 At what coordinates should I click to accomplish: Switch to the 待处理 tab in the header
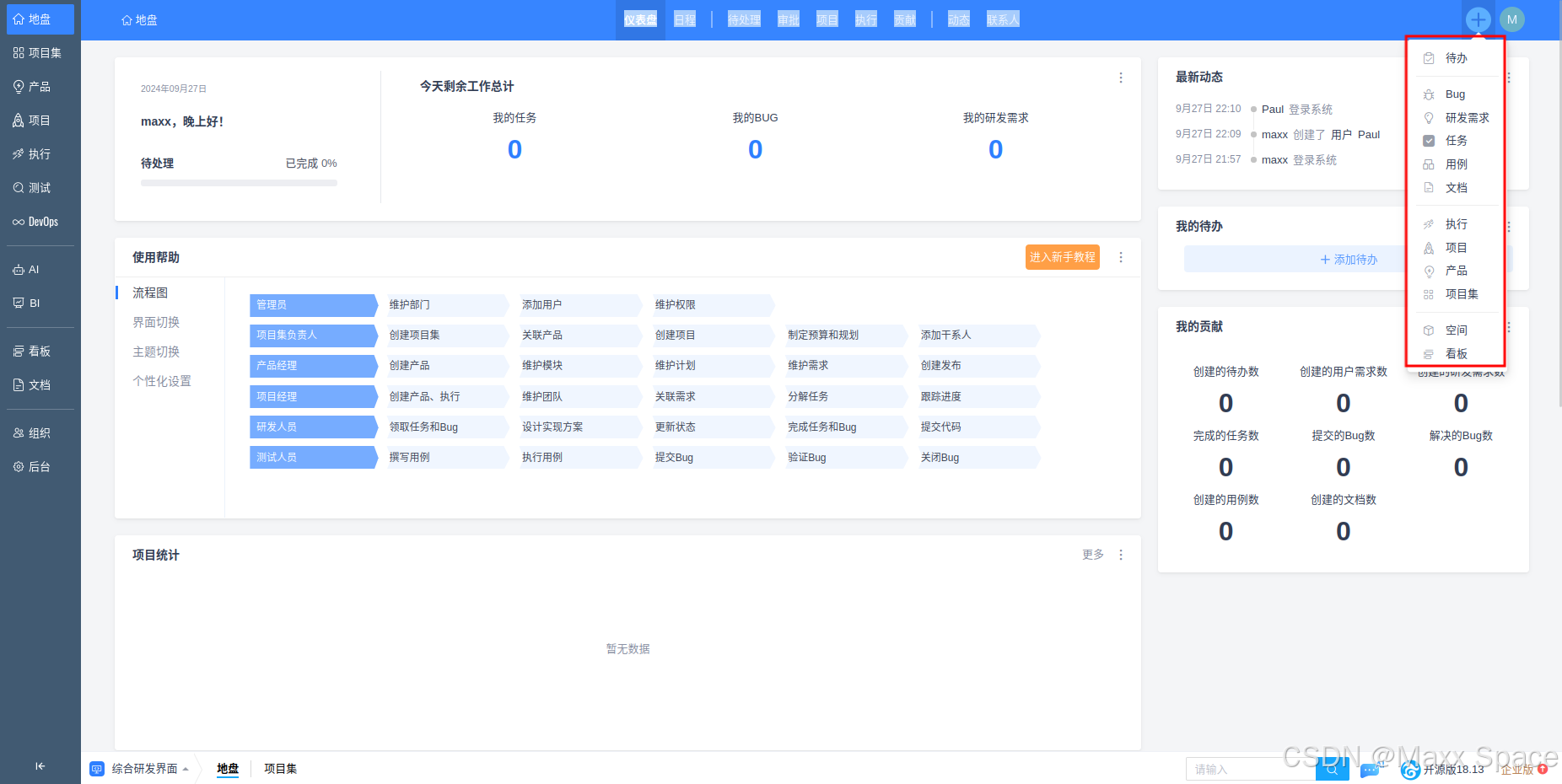(x=744, y=19)
